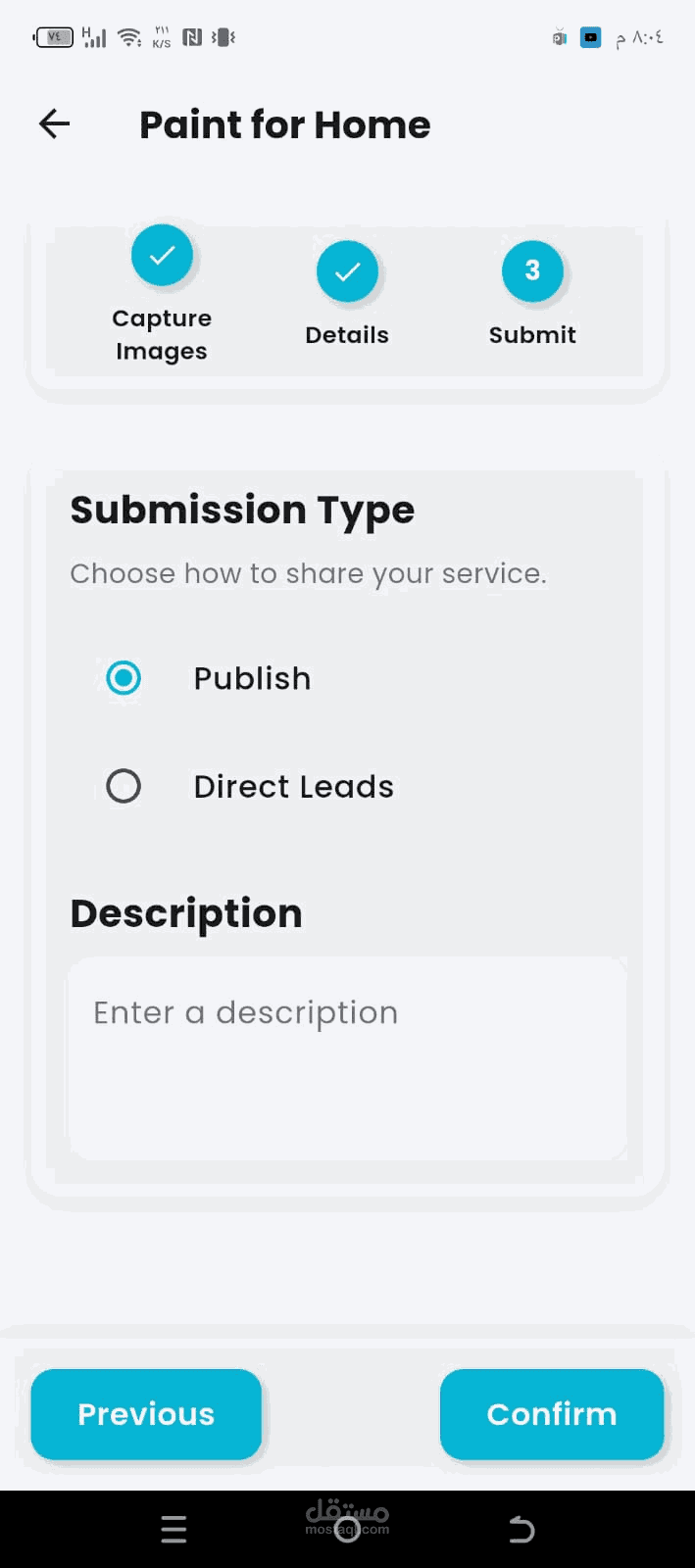This screenshot has height=1568, width=695.
Task: Select the Direct Leads radio button
Action: pyautogui.click(x=124, y=786)
